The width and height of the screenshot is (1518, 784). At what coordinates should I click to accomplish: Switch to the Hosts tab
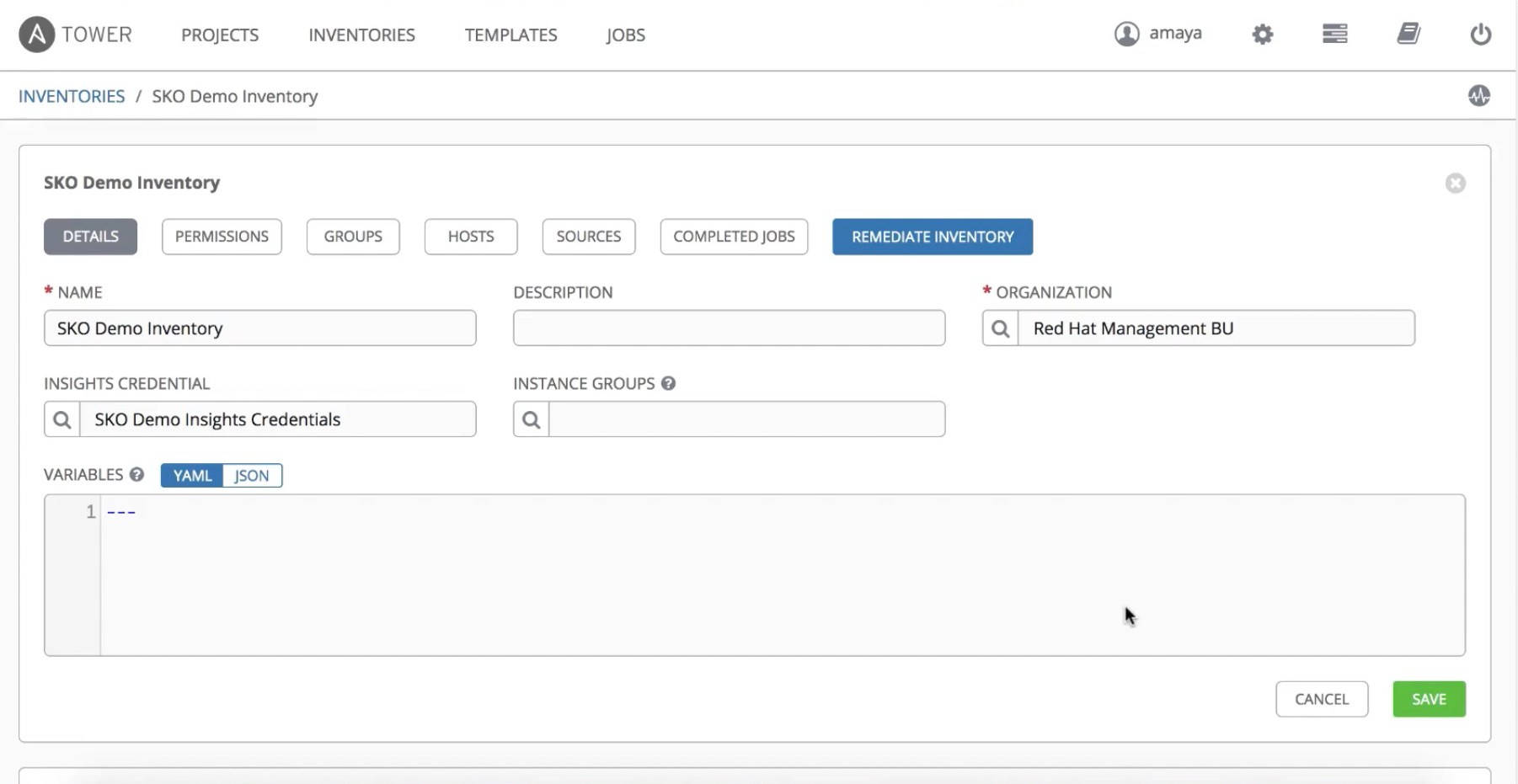click(x=471, y=237)
